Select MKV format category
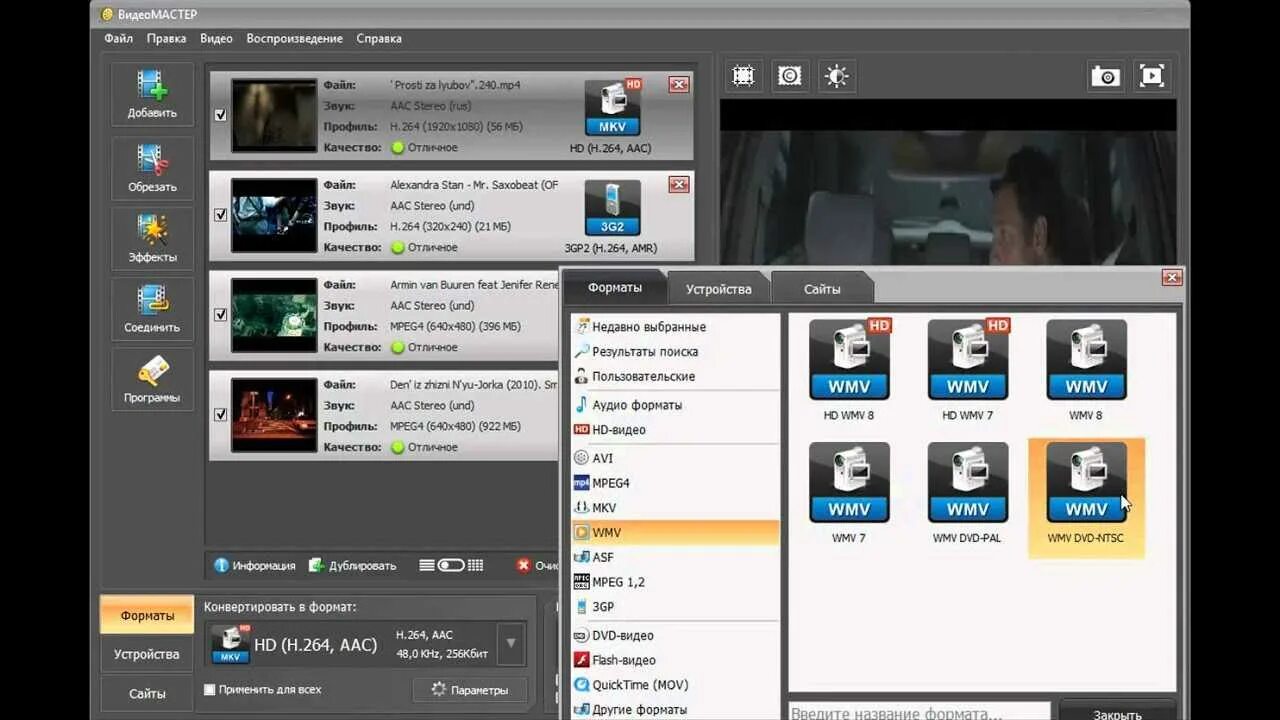Image resolution: width=1280 pixels, height=720 pixels. pyautogui.click(x=675, y=508)
